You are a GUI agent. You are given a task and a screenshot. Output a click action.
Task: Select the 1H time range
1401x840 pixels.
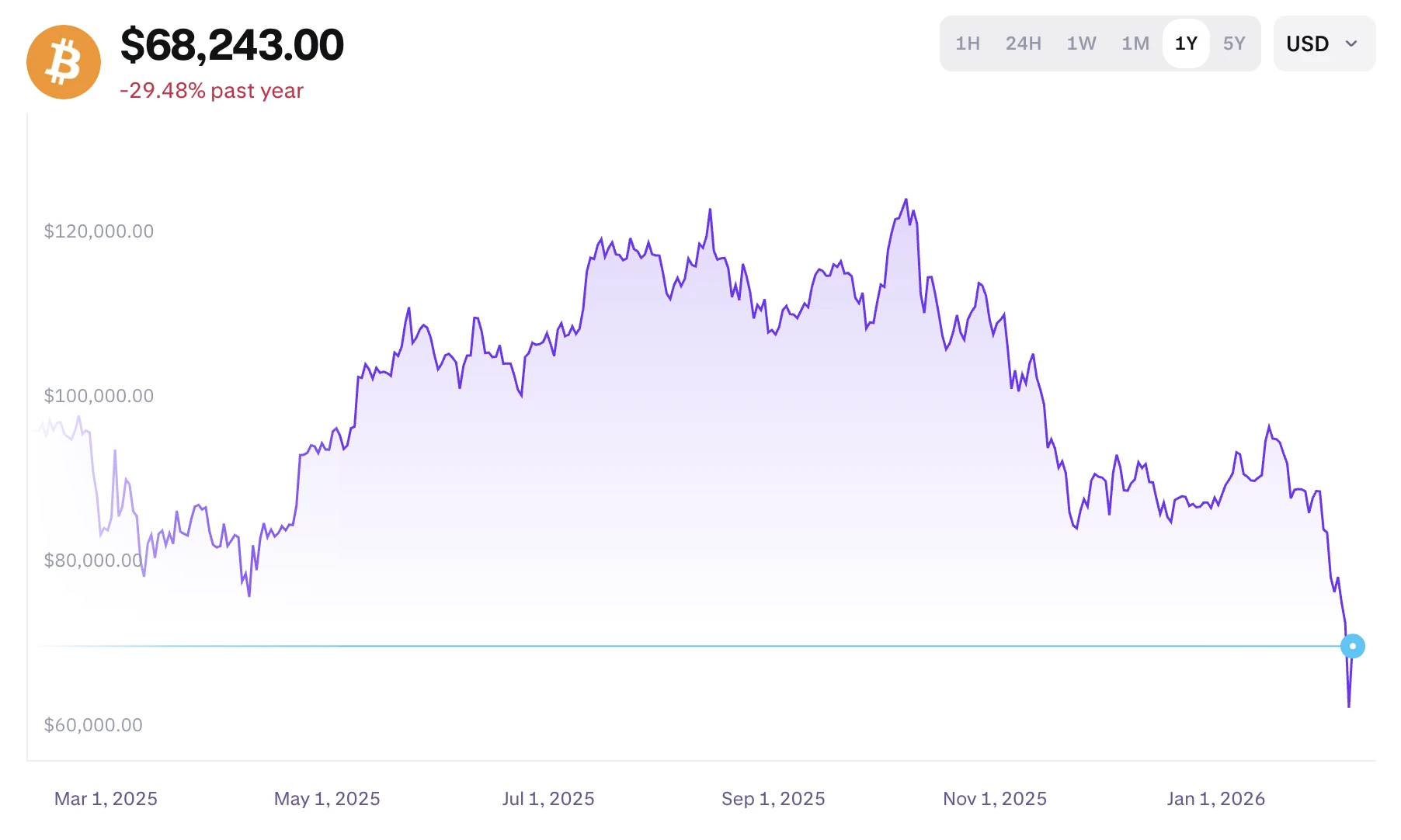968,43
